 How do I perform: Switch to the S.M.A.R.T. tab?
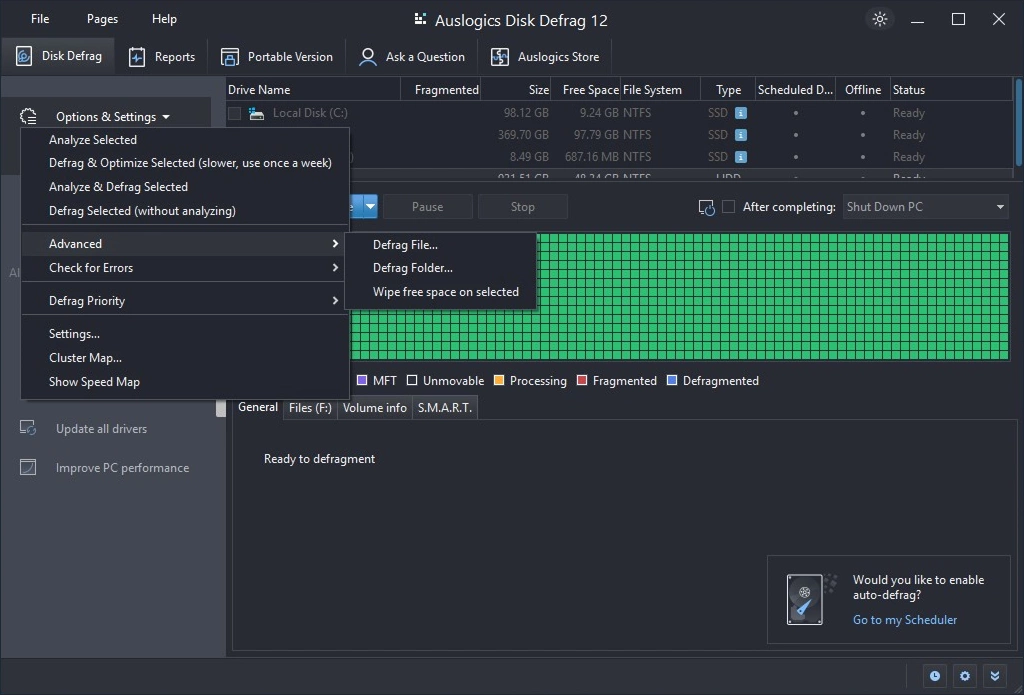pos(444,408)
